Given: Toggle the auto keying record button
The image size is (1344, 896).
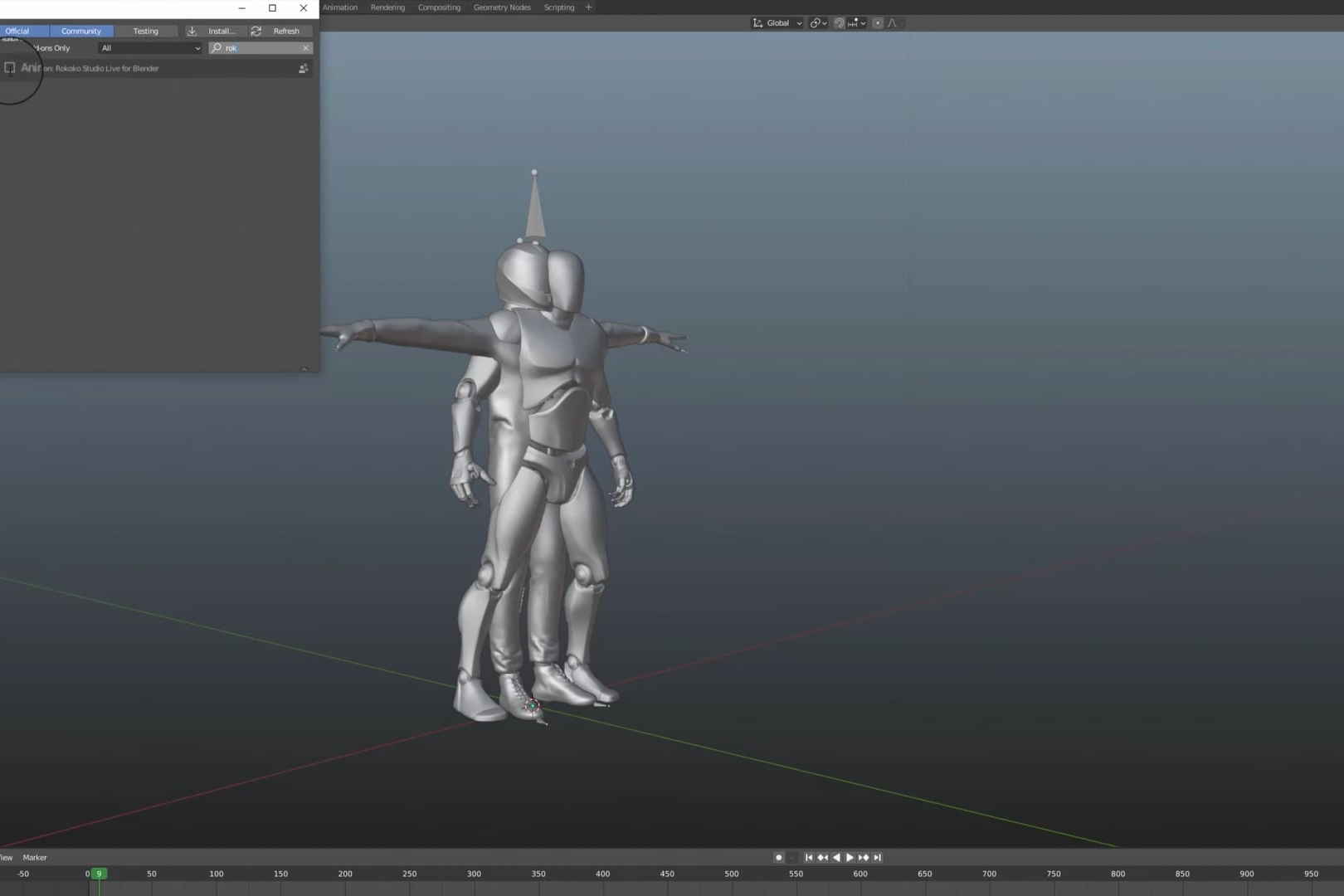Looking at the screenshot, I should 778,857.
